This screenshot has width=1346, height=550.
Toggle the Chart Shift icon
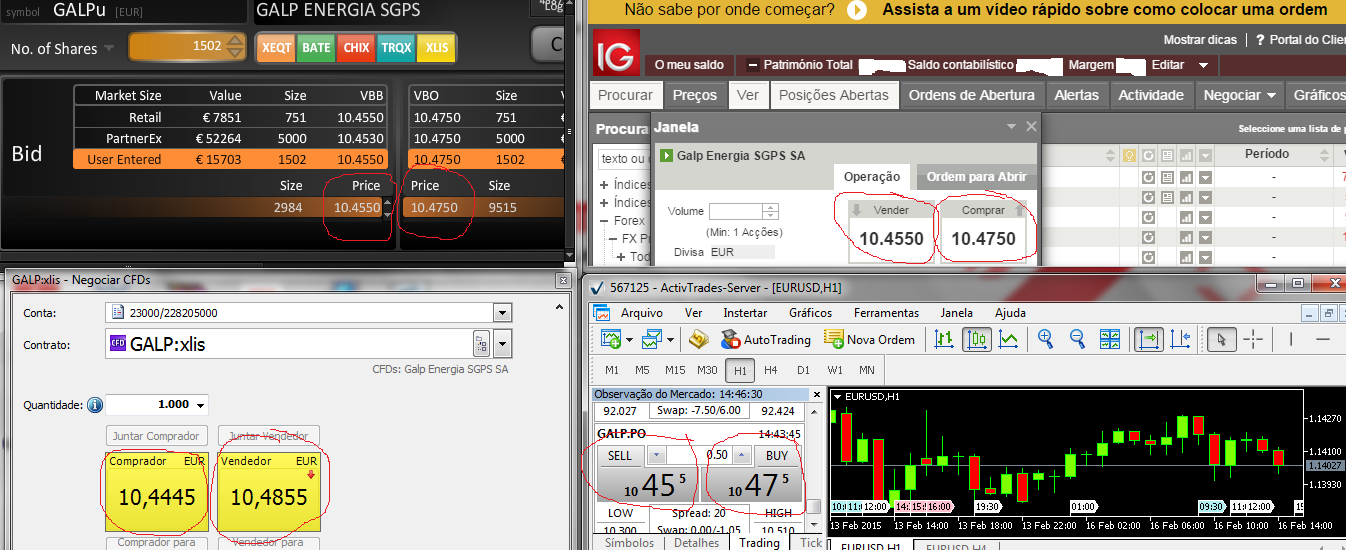[1181, 339]
